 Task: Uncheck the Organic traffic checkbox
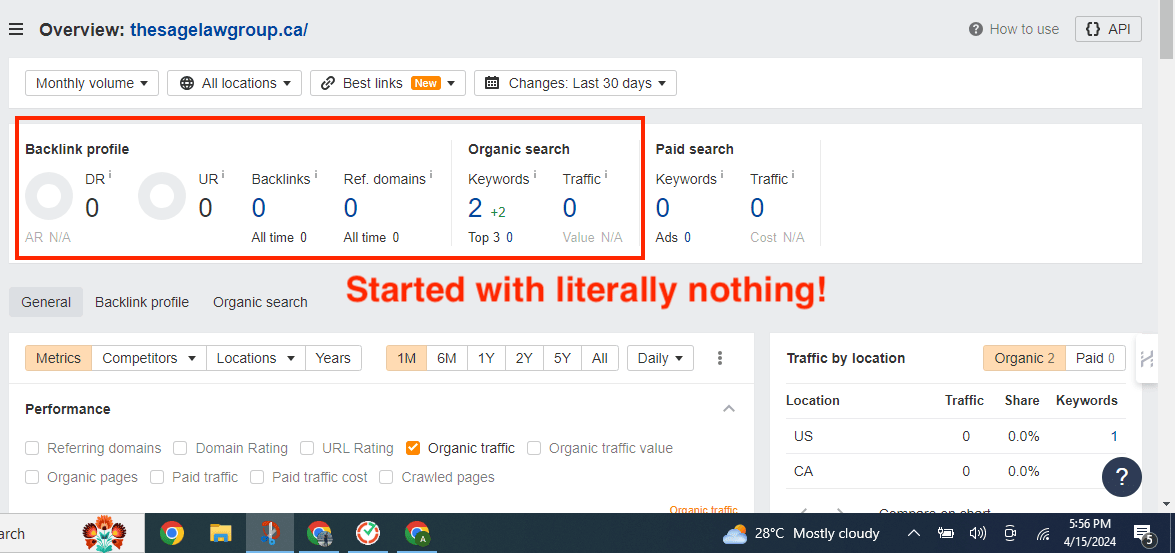[x=413, y=448]
